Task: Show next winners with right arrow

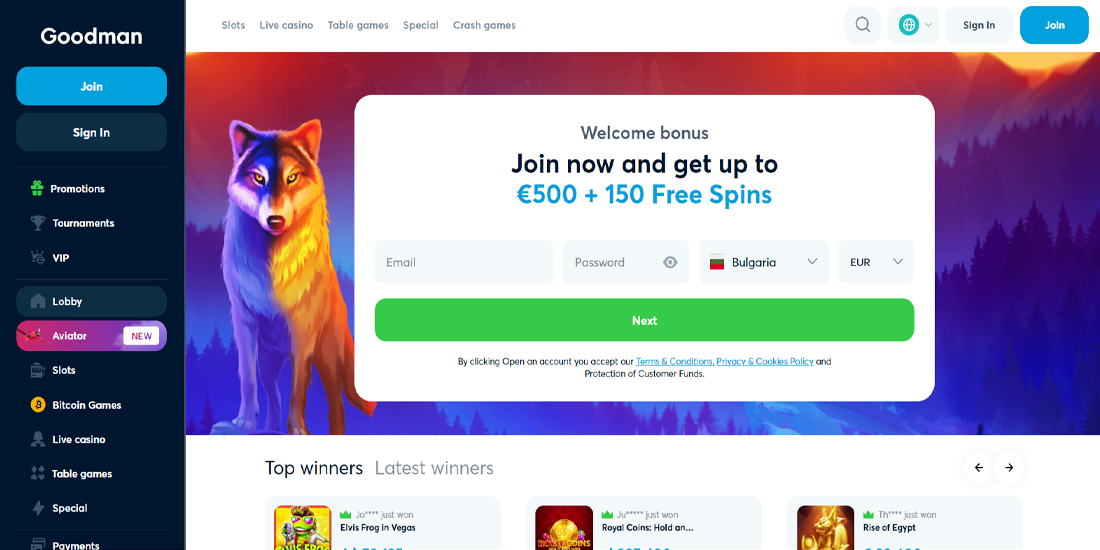Action: [1009, 468]
